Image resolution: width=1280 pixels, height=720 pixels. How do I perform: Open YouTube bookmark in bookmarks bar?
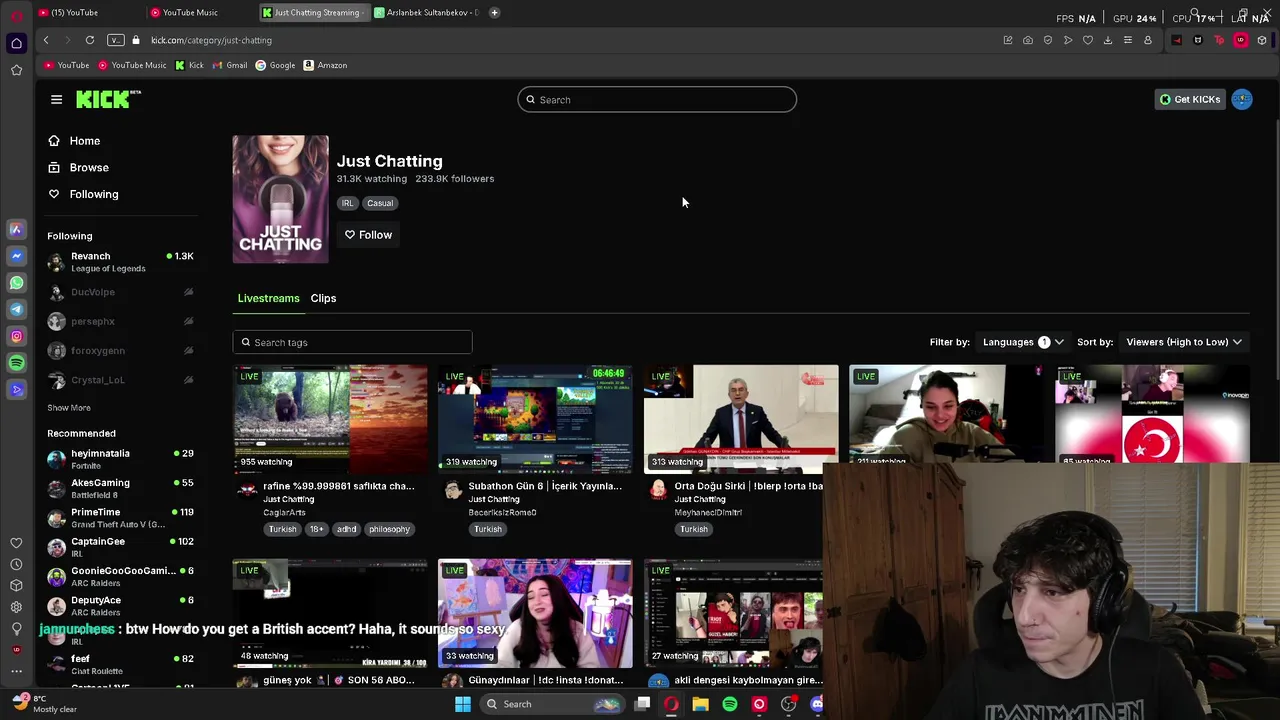[x=67, y=65]
